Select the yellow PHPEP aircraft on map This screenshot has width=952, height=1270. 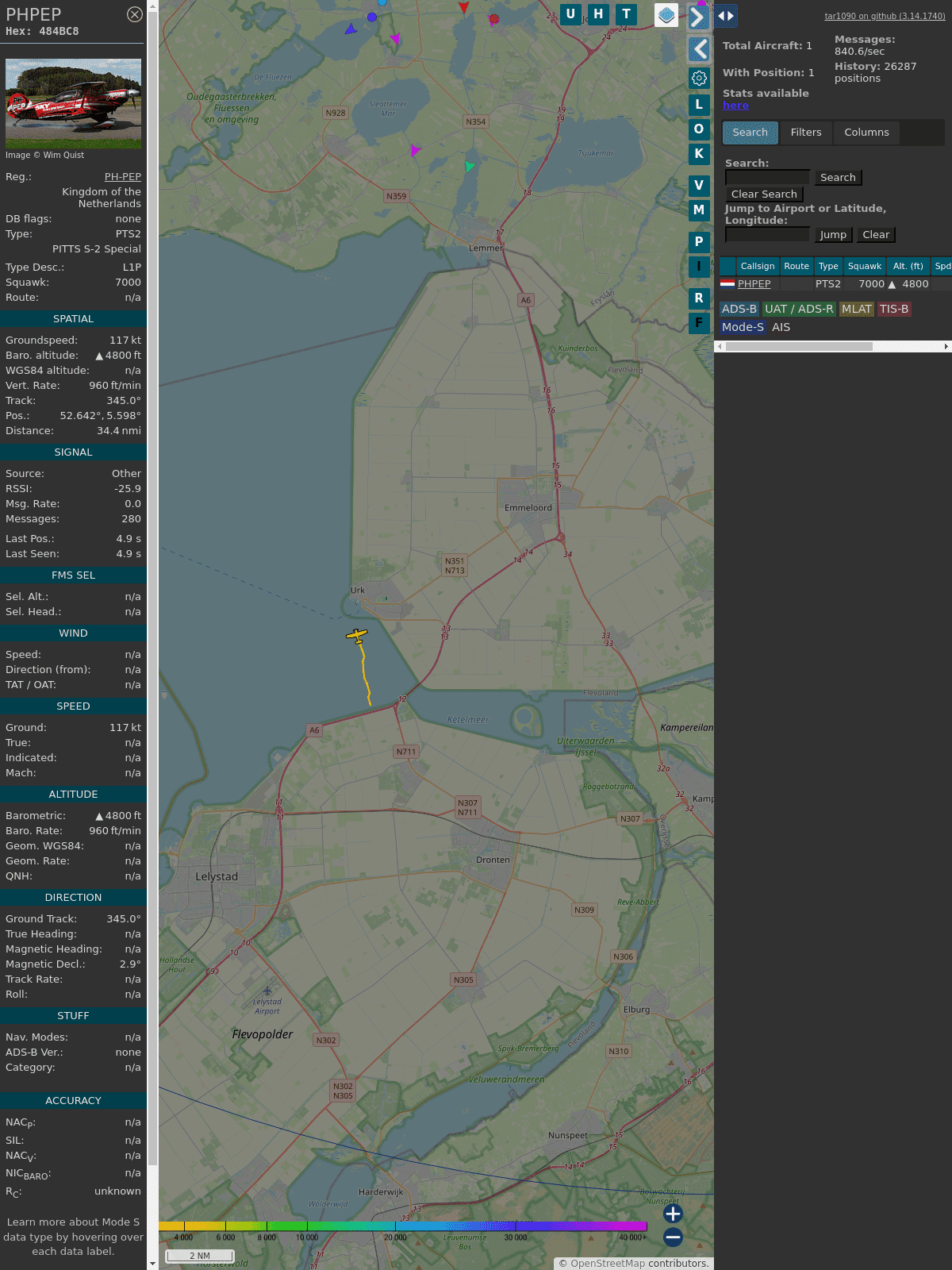(x=357, y=636)
